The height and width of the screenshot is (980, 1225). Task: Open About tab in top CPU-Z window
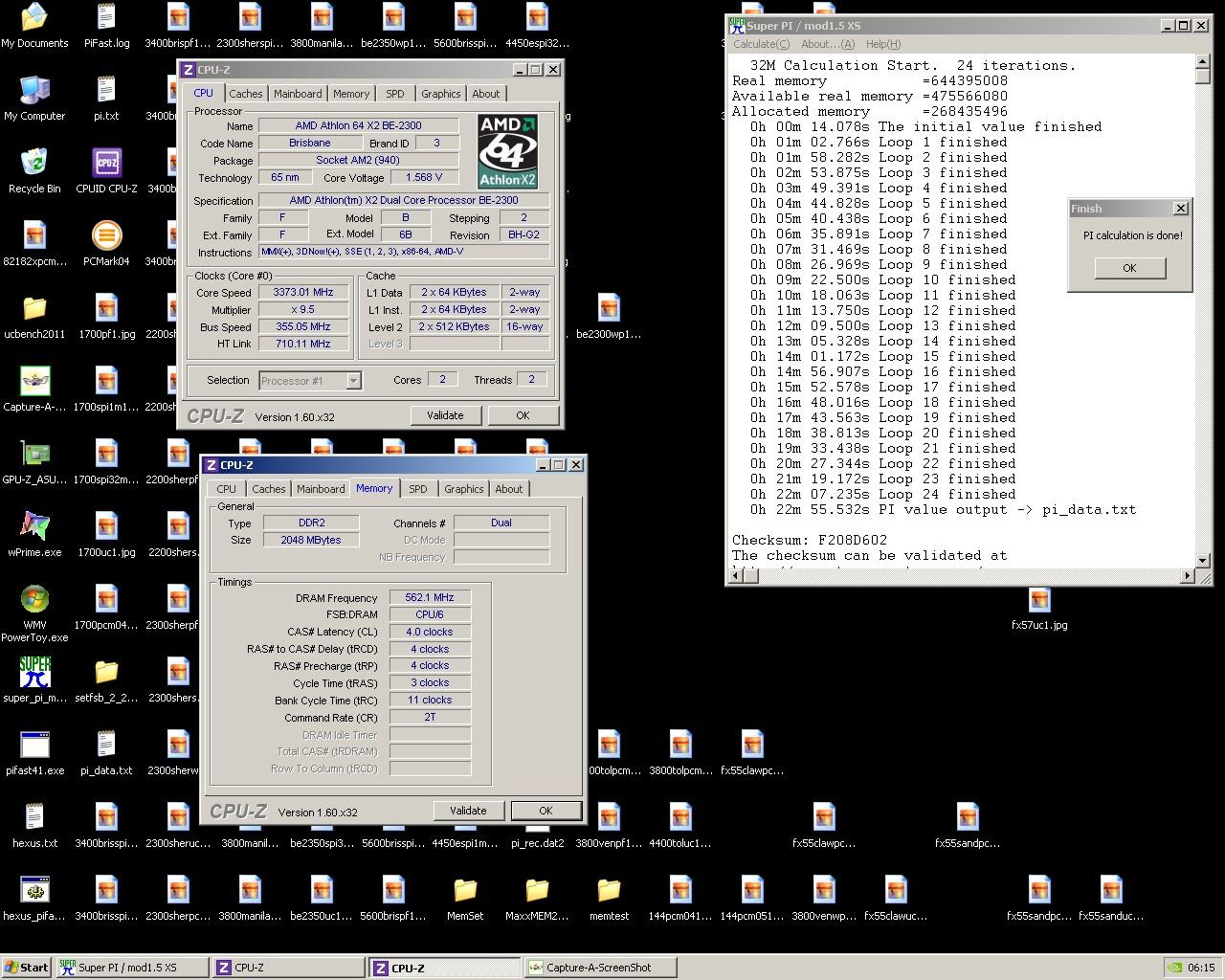pyautogui.click(x=485, y=94)
